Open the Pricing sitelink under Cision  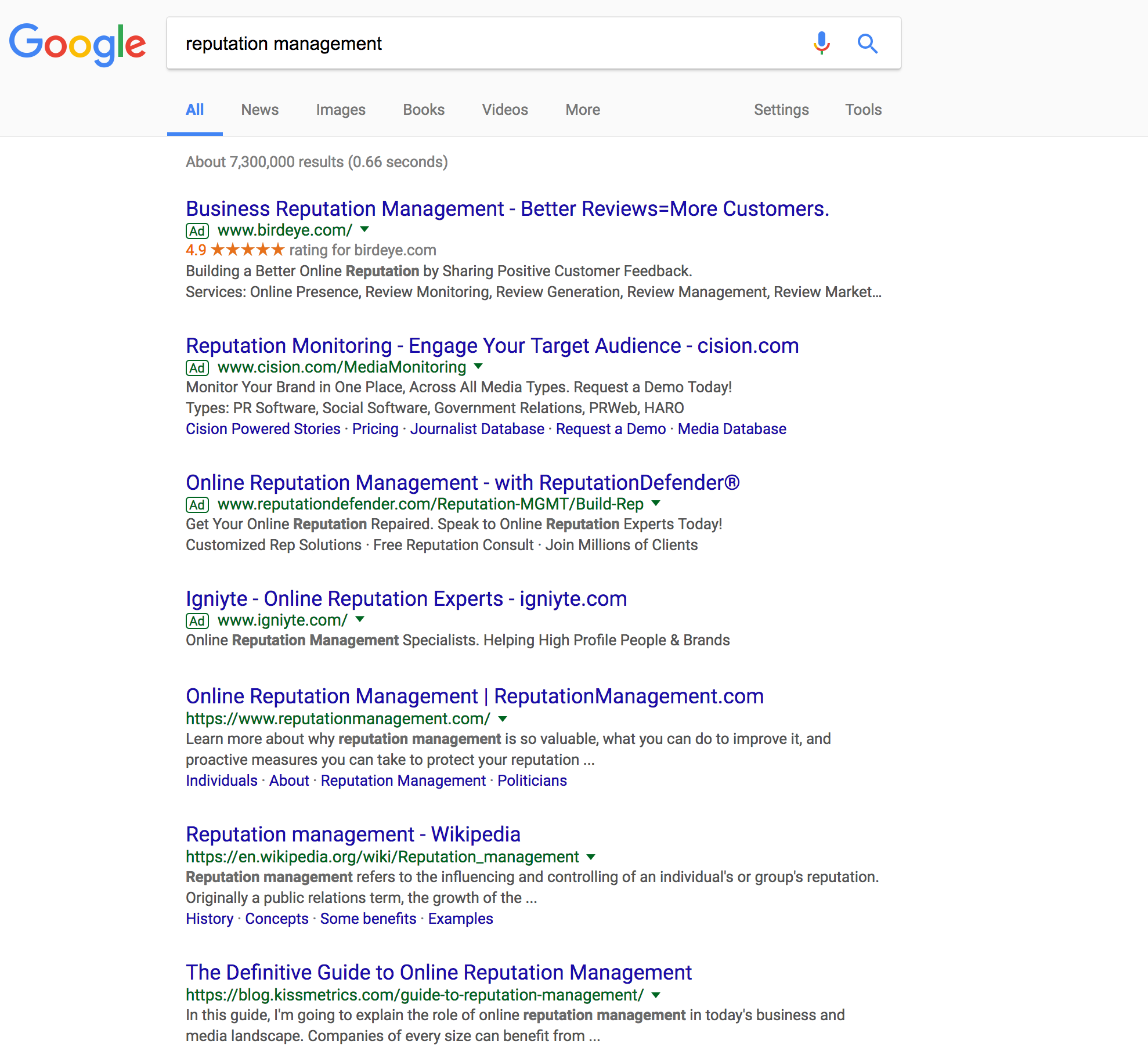pos(375,429)
